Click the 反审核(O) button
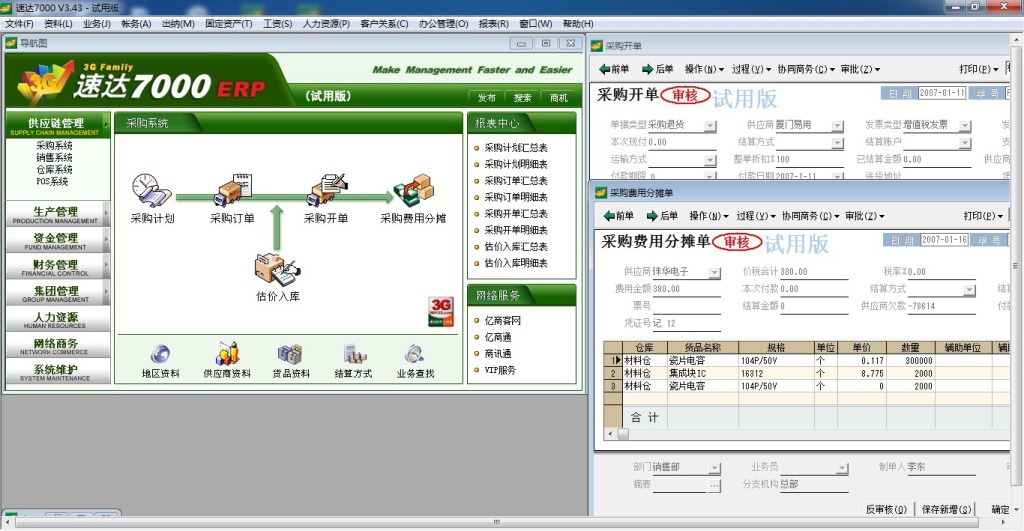The image size is (1024, 531). 886,509
